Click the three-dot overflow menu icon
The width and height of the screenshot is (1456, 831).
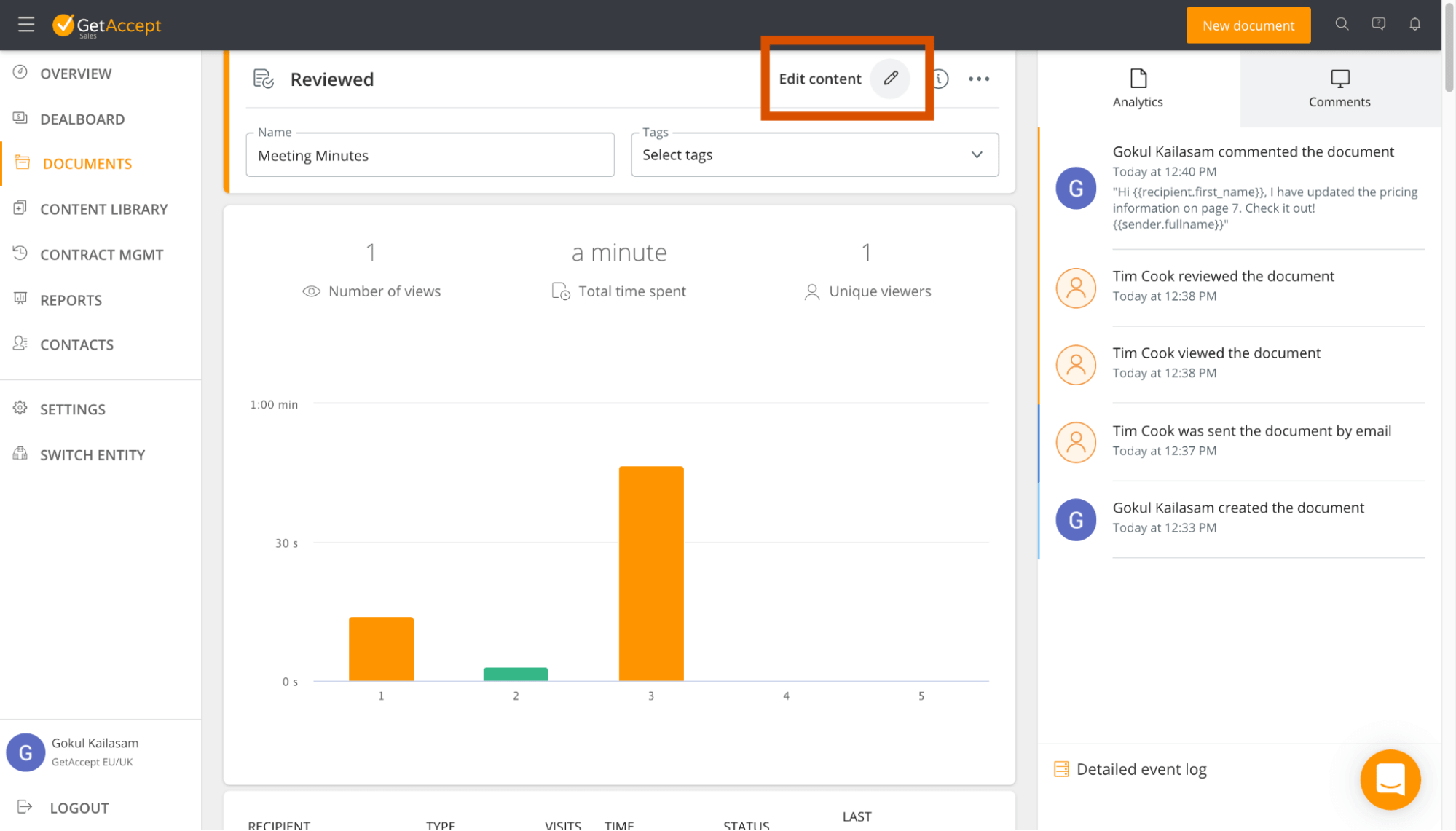[978, 79]
